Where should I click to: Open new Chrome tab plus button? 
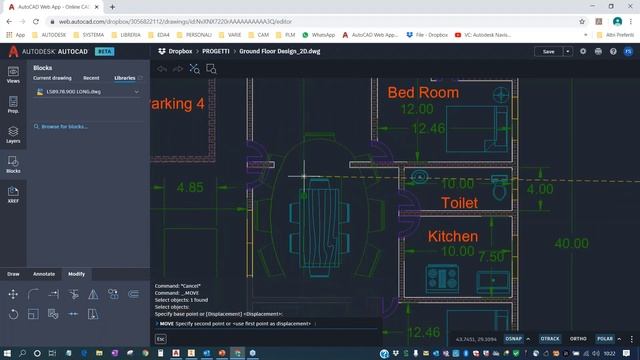click(x=112, y=7)
